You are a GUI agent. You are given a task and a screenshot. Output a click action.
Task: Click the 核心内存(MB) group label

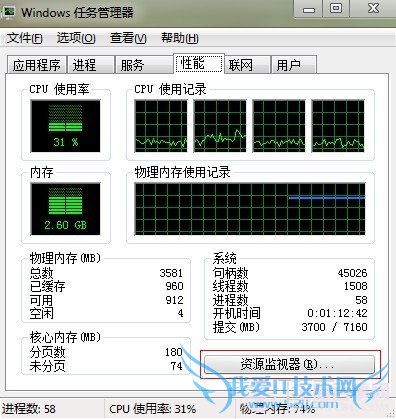click(x=65, y=337)
